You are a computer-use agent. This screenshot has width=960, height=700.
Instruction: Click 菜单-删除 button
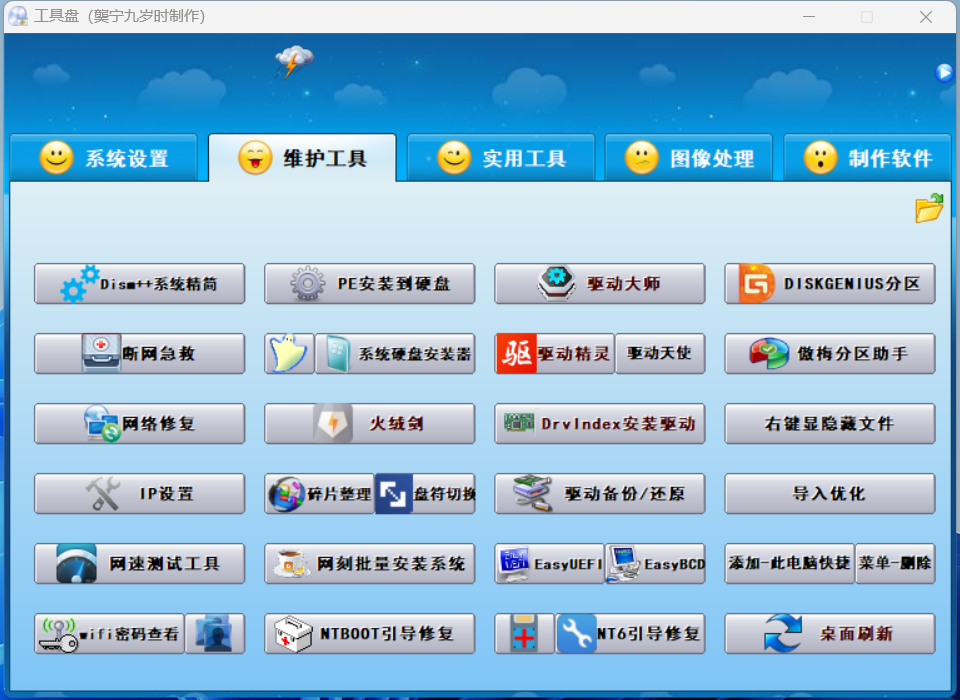tap(895, 564)
